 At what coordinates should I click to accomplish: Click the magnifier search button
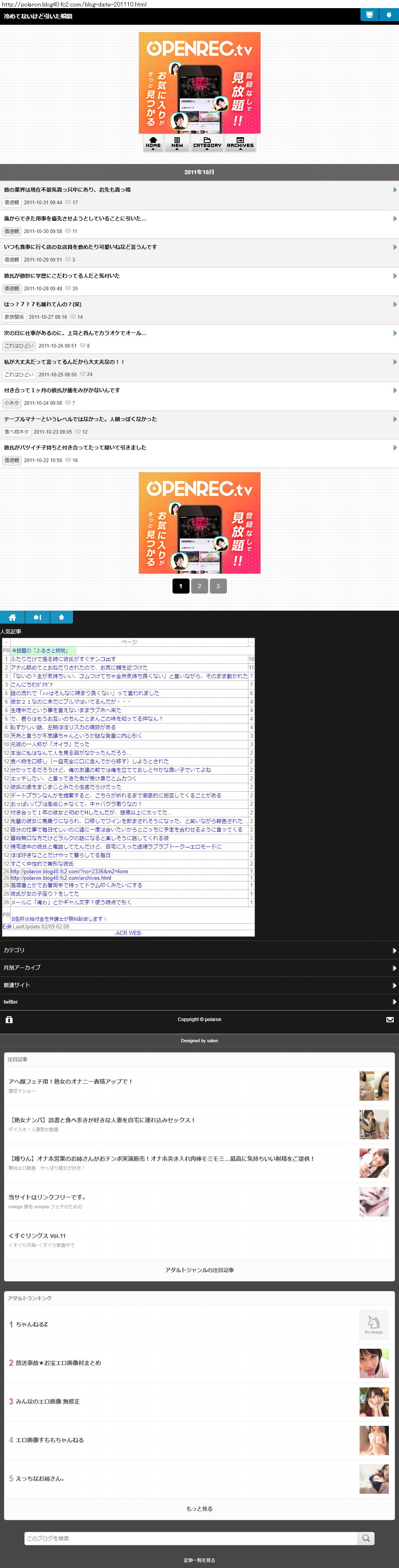tap(366, 1538)
